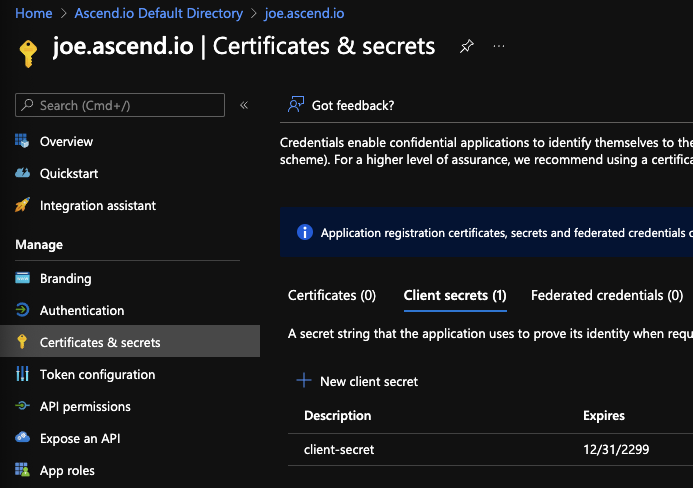Collapse the sidebar navigation menu

click(244, 105)
